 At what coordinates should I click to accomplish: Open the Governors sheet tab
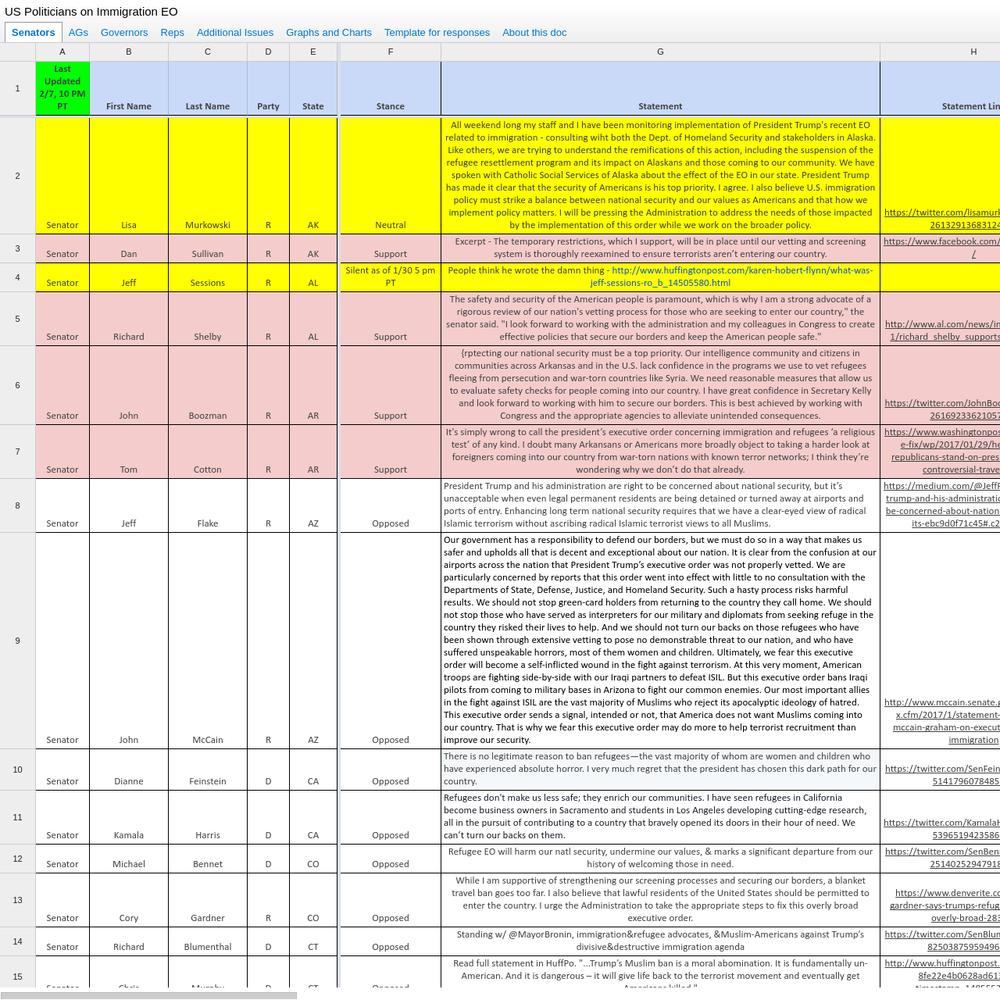coord(124,33)
